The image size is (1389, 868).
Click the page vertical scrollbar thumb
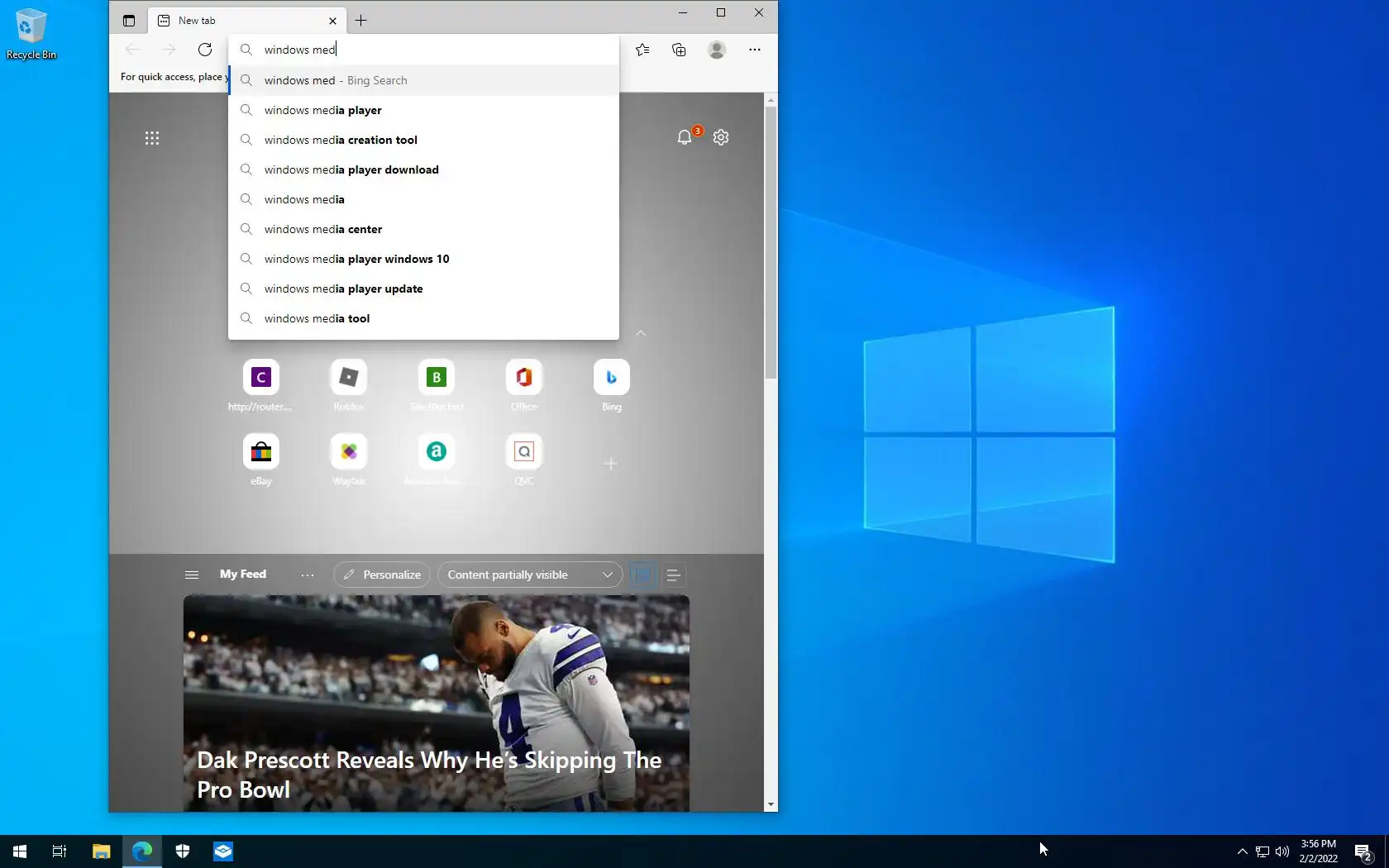771,242
